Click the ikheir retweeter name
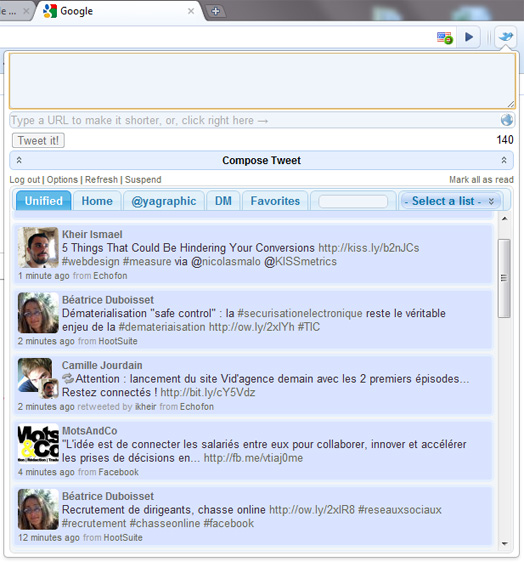This screenshot has height=562, width=524. [146, 406]
